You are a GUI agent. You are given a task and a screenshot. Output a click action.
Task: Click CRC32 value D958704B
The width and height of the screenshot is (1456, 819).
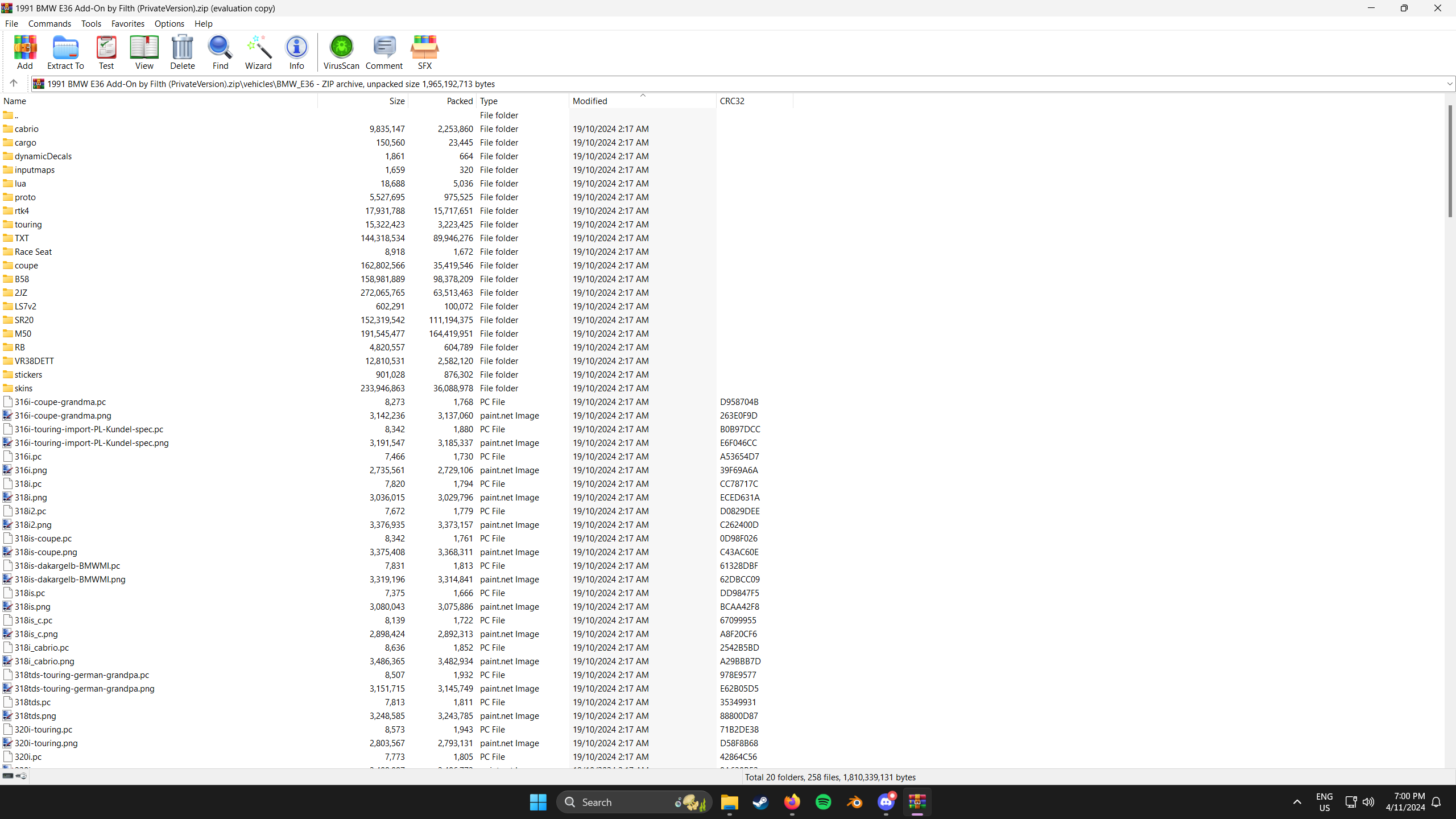click(x=739, y=402)
